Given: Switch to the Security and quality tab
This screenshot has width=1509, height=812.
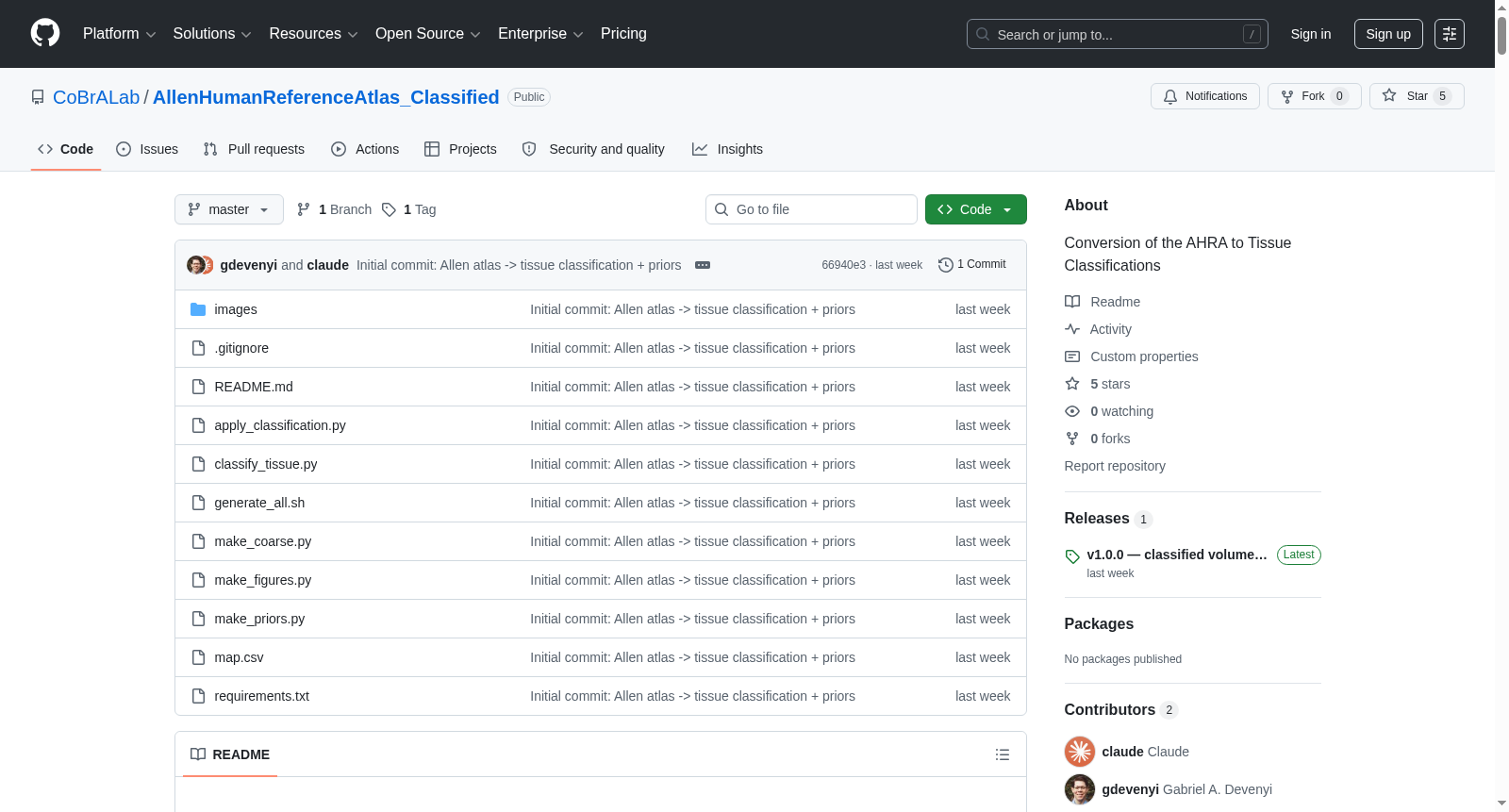Looking at the screenshot, I should click(x=593, y=149).
